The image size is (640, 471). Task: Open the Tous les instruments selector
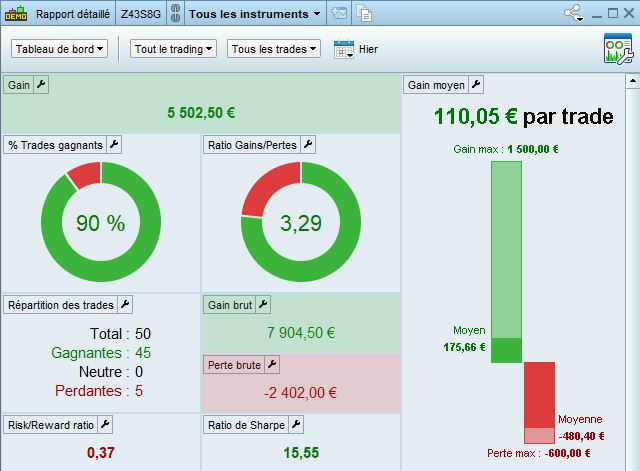[x=255, y=14]
